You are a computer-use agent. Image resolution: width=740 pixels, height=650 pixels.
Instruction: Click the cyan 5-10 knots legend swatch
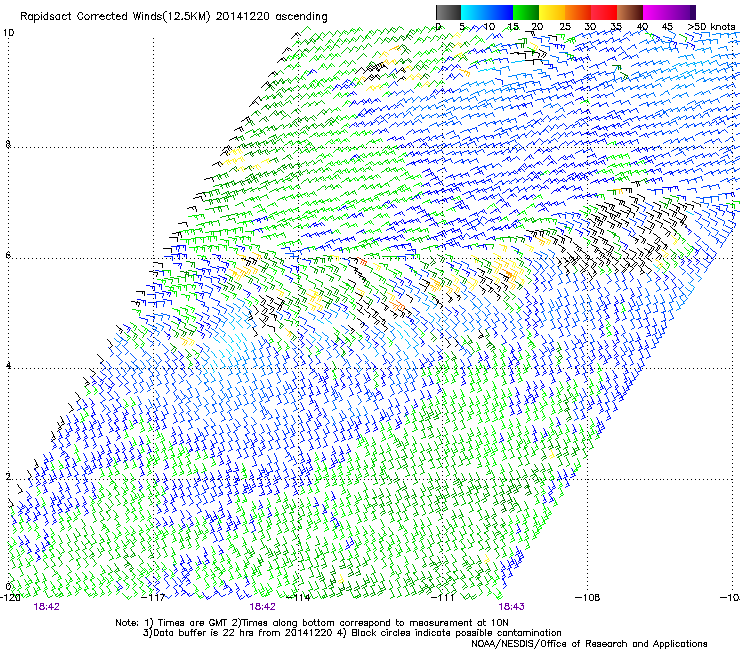click(474, 12)
